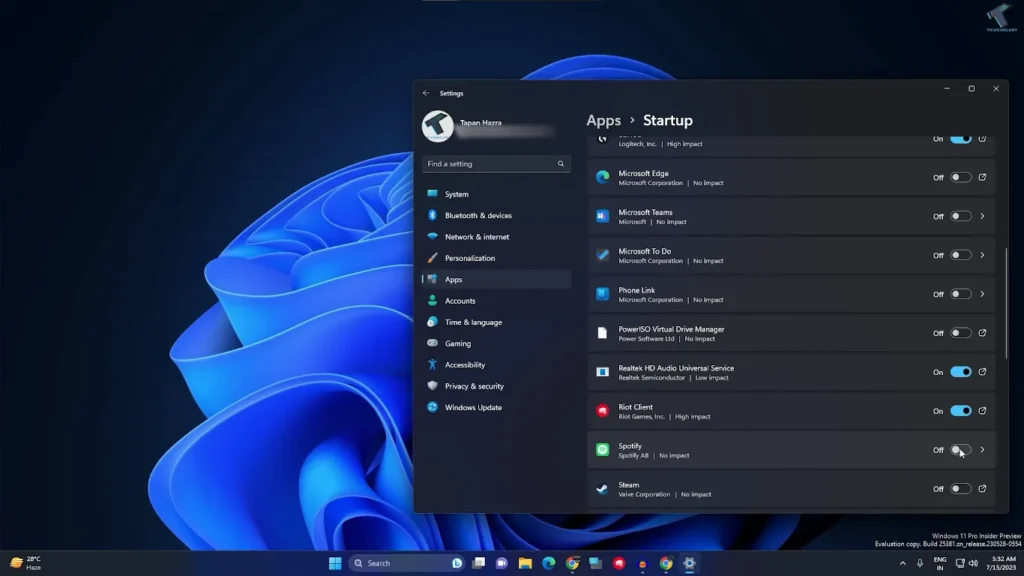Turn off Realtek HD Audio Universal Service
This screenshot has height=576, width=1024.
tap(961, 371)
